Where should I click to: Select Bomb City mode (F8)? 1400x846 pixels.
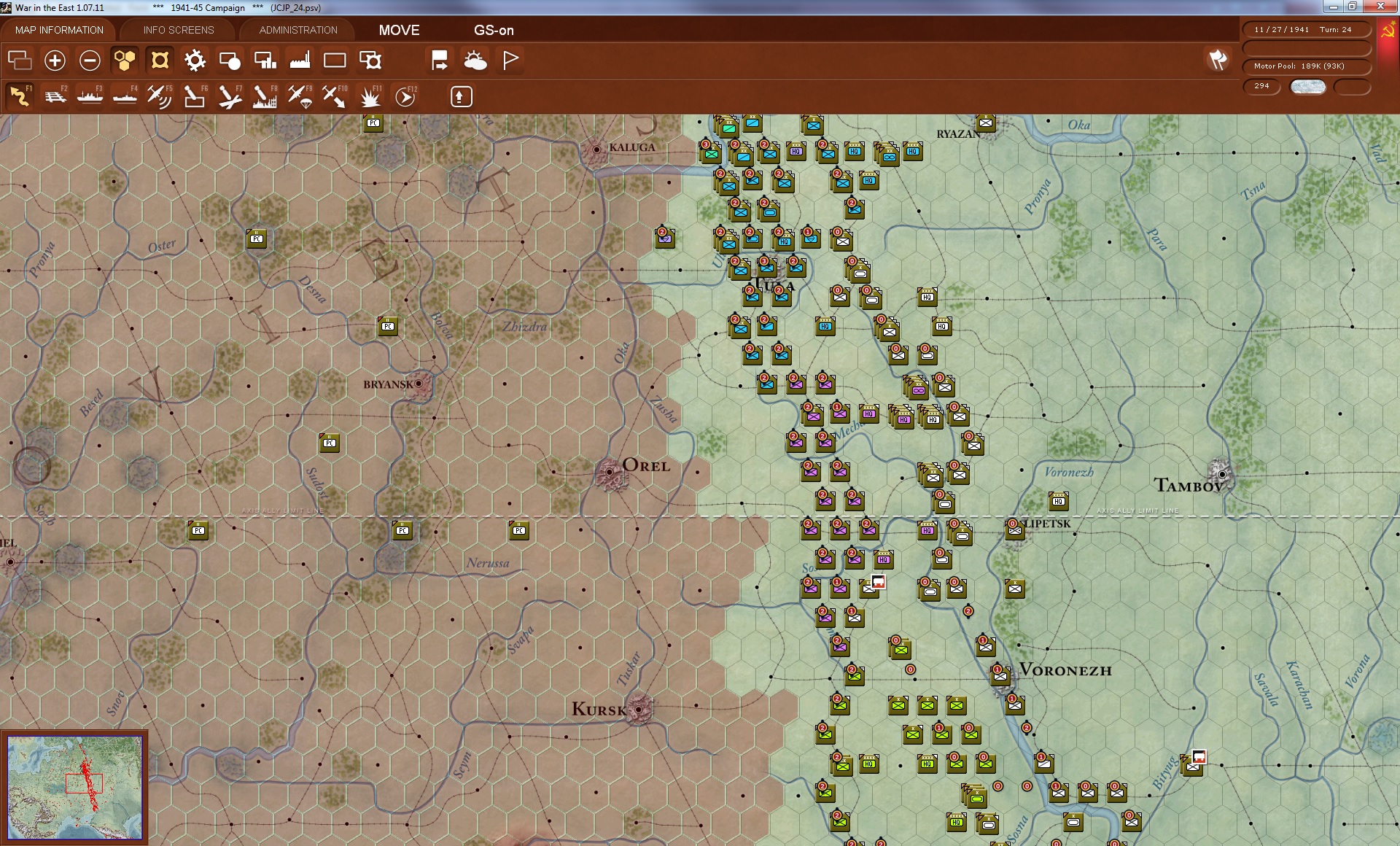[265, 96]
